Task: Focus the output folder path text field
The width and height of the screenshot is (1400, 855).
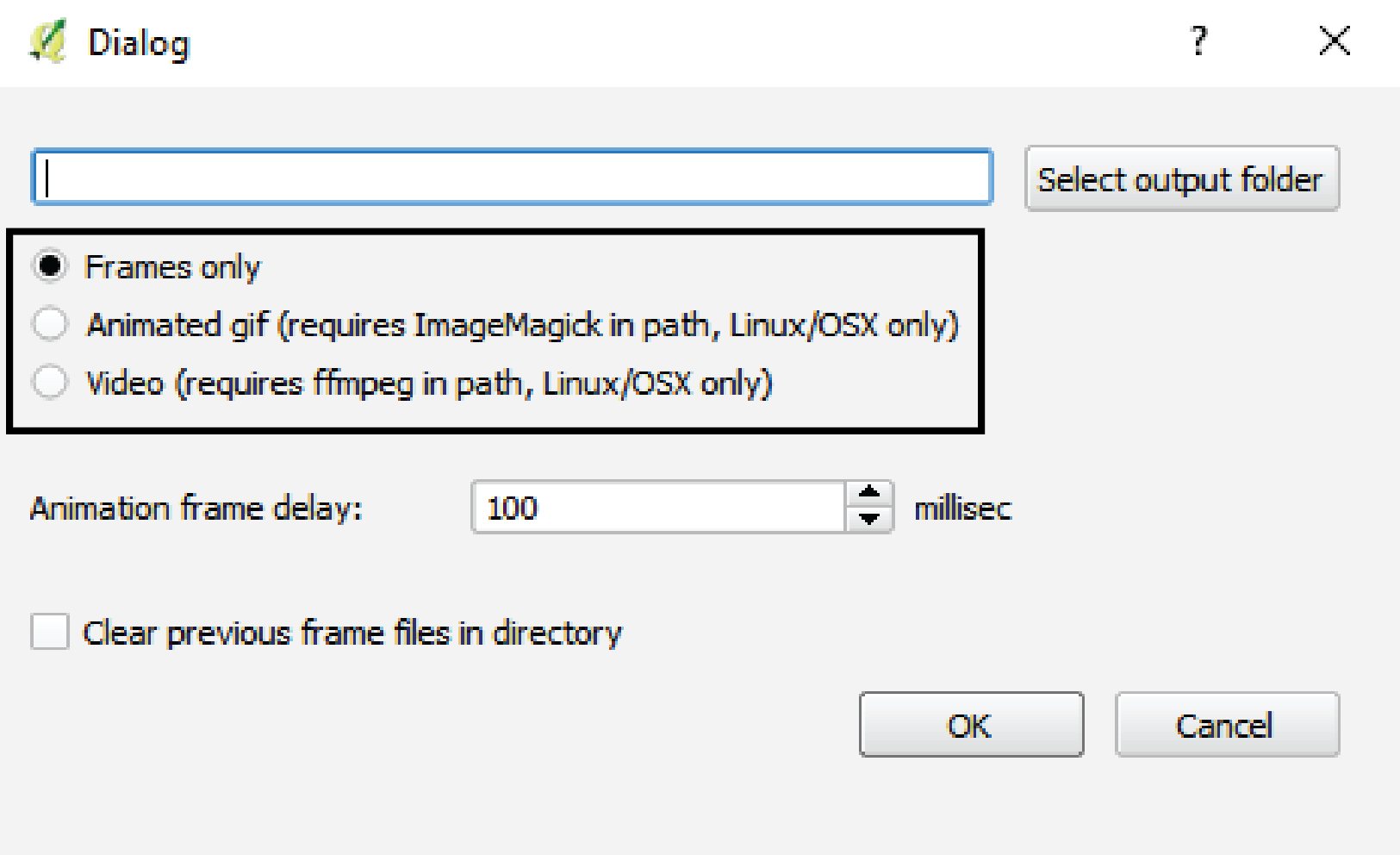Action: tap(512, 177)
